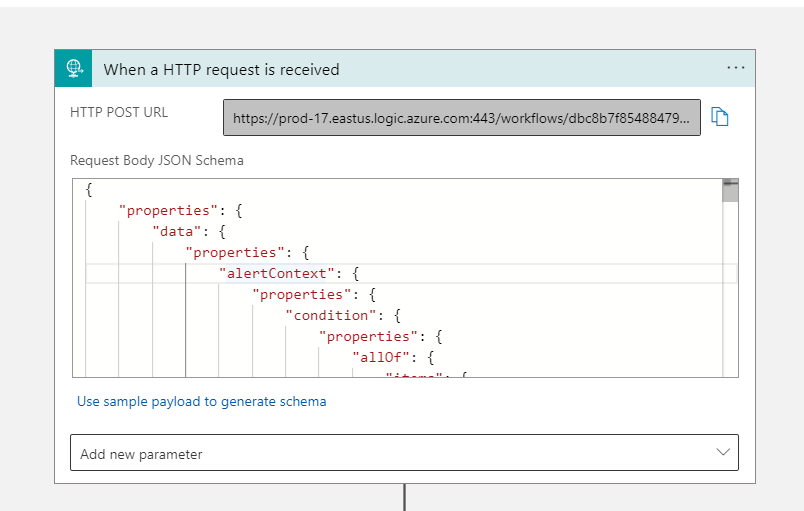
Task: Click the chevron arrow in Add new parameter
Action: point(723,453)
